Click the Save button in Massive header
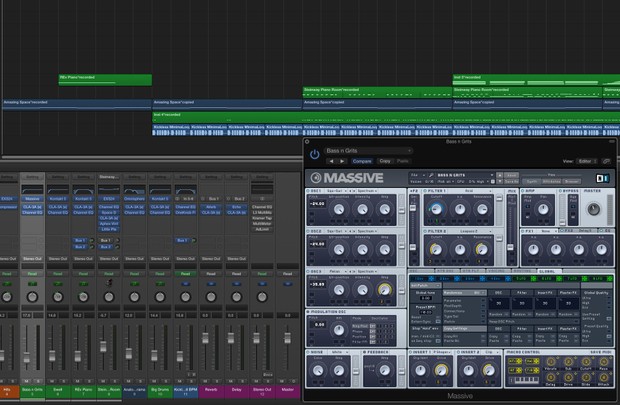The height and width of the screenshot is (405, 620). click(511, 175)
